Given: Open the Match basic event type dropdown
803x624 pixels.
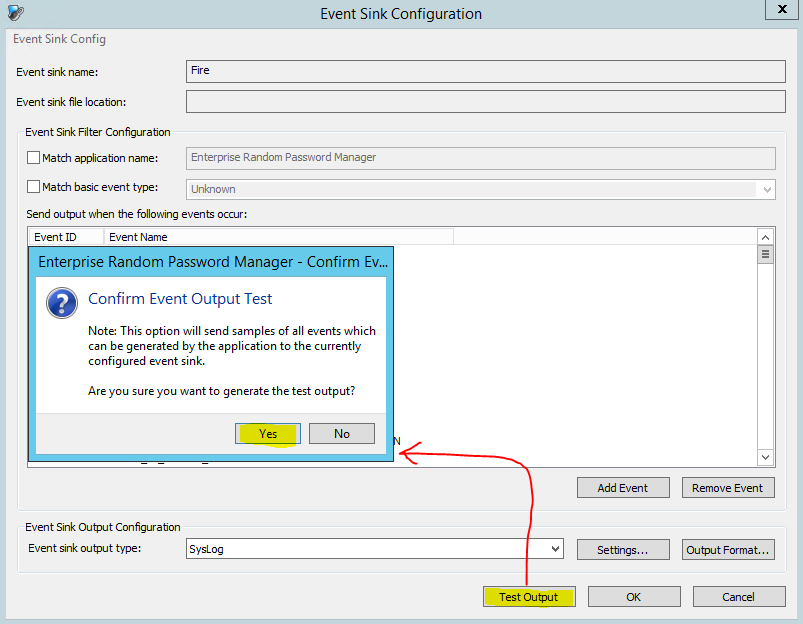Looking at the screenshot, I should point(766,190).
